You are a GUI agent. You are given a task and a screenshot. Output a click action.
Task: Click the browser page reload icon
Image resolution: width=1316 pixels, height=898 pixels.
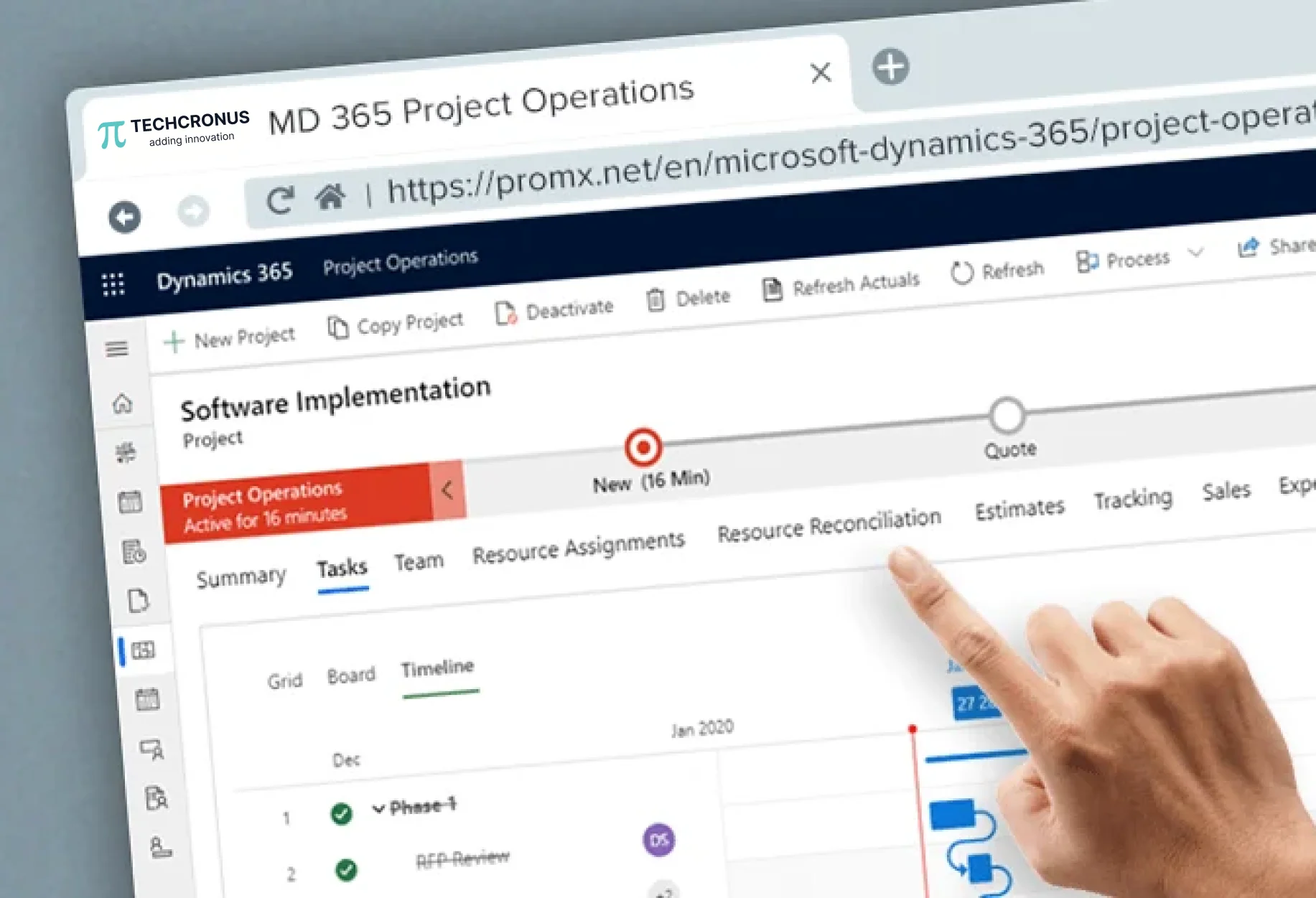tap(281, 200)
